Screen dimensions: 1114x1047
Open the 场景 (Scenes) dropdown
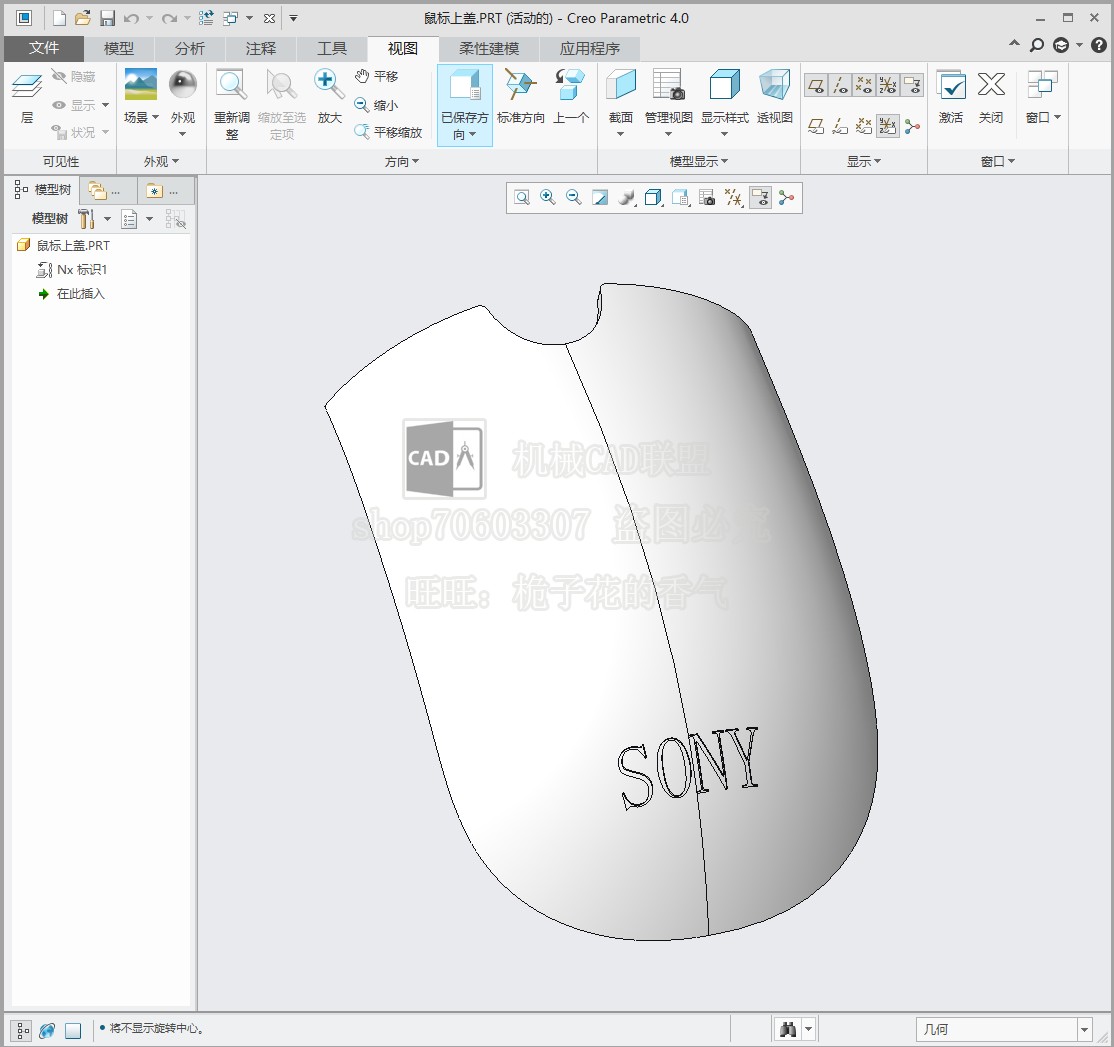[141, 118]
